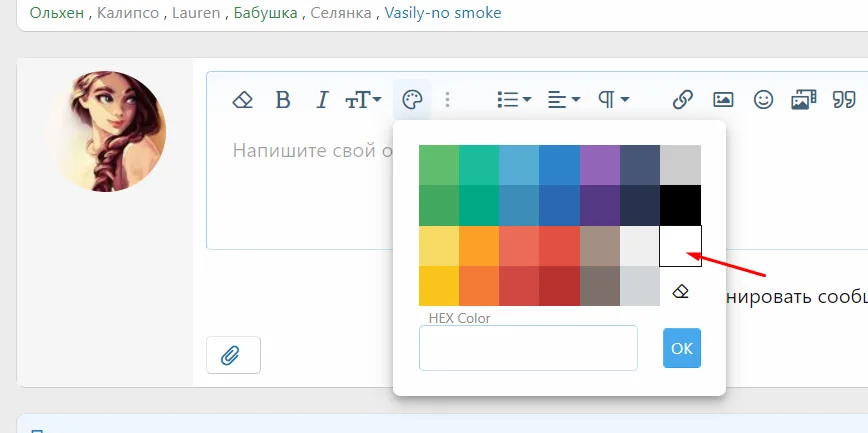The image size is (868, 433).
Task: Click the text color palette icon
Action: point(412,100)
